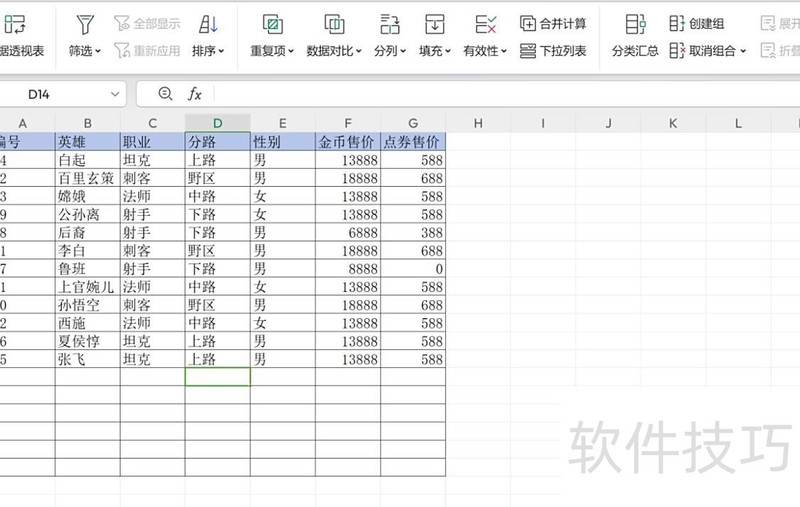This screenshot has width=800, height=507.
Task: Click the formula bar input area
Action: coord(505,94)
